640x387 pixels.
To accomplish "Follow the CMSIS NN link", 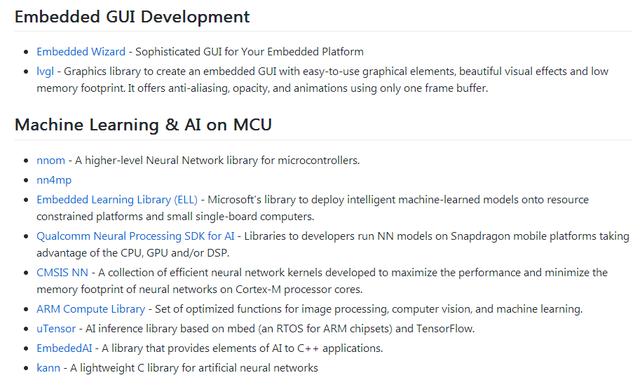I will point(62,272).
